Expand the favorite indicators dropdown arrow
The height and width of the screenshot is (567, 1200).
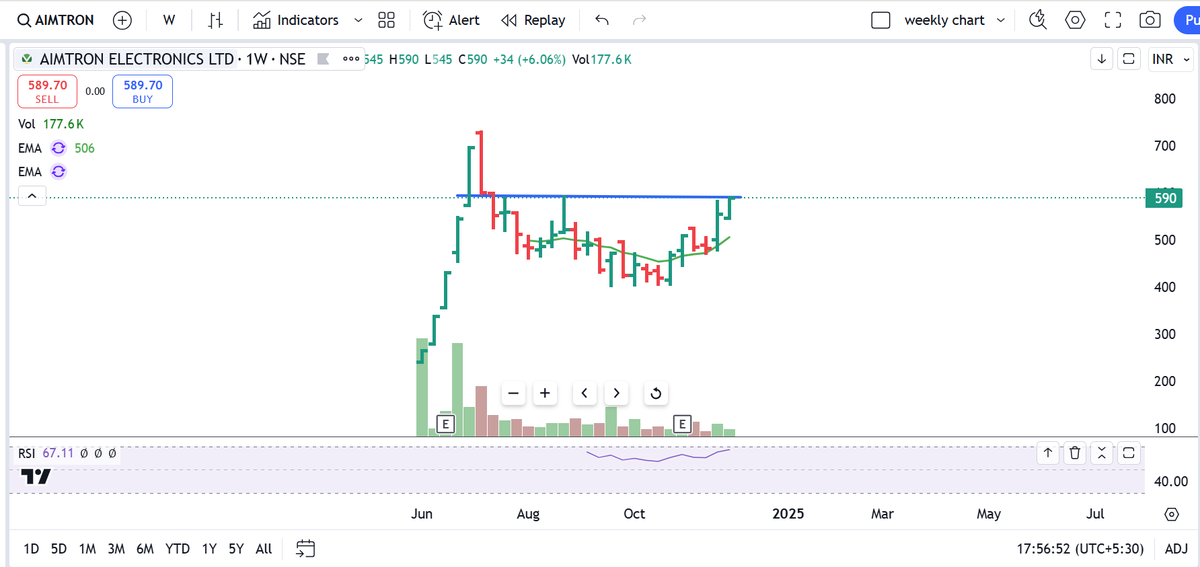pos(358,20)
